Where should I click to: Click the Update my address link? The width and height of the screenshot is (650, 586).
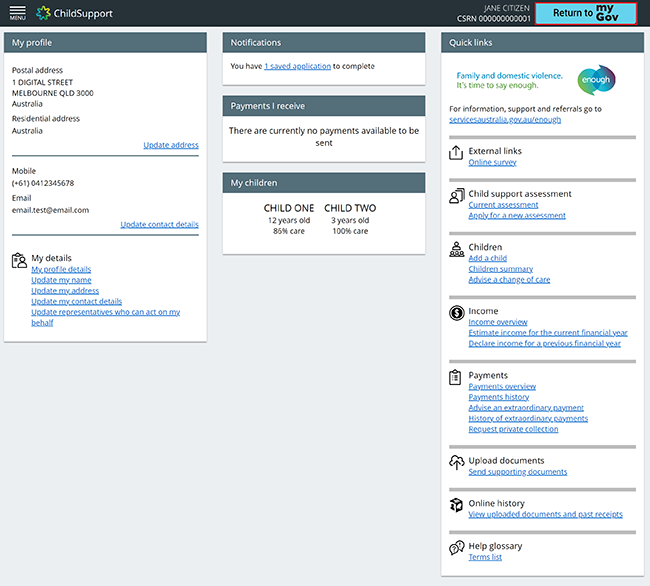coord(65,291)
